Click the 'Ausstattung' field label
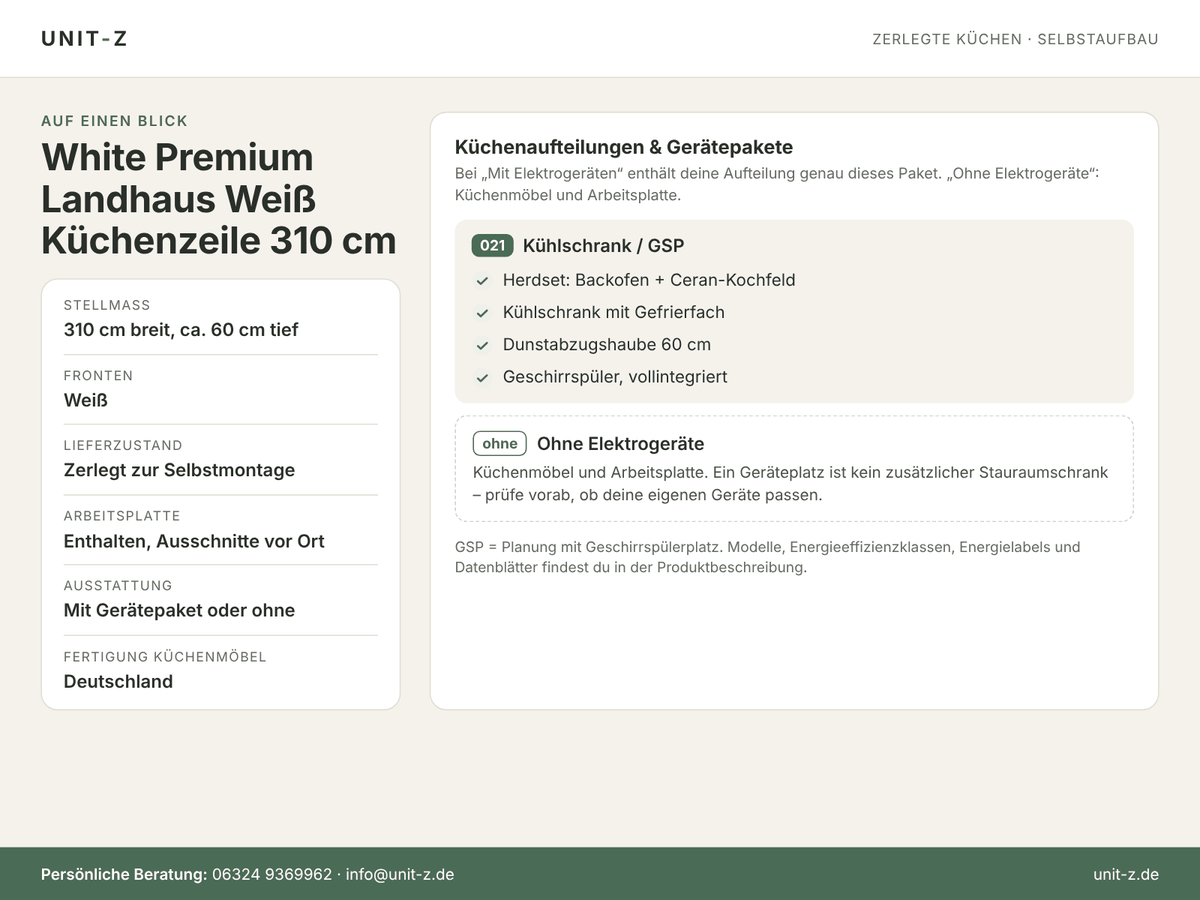 (x=118, y=585)
